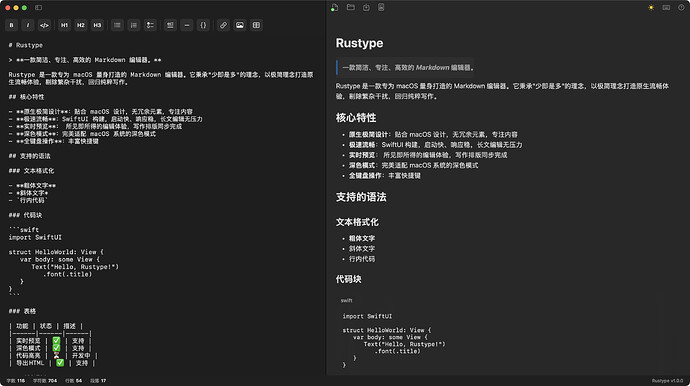Click the '支持的语法' heading in the preview
This screenshot has height=386, width=690.
361,197
